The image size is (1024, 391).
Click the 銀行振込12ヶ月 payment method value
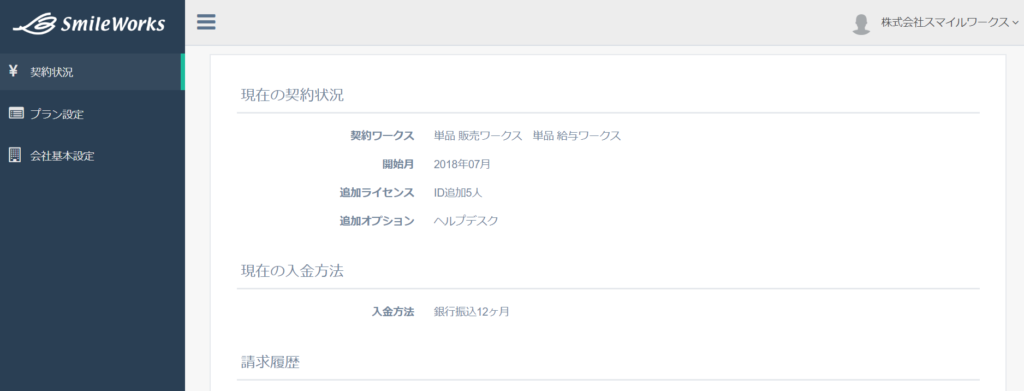(x=472, y=312)
